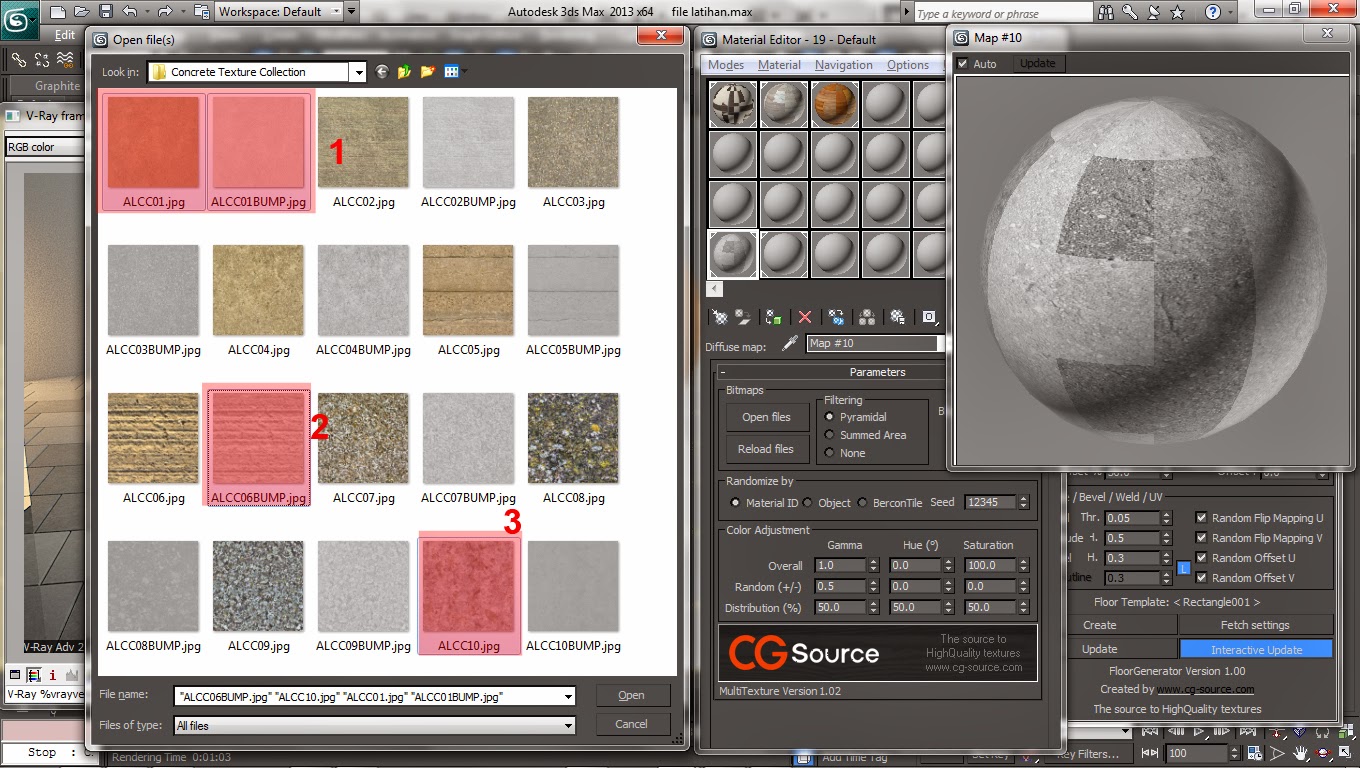This screenshot has height=768, width=1360.
Task: Open the Modes menu in Material Editor
Action: [725, 64]
